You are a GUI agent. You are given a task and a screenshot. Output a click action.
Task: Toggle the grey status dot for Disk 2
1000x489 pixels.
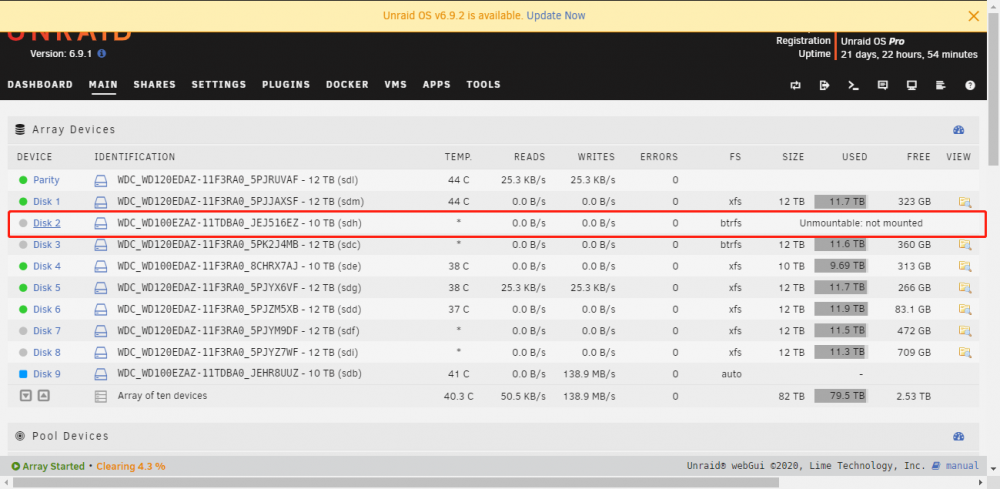point(24,223)
